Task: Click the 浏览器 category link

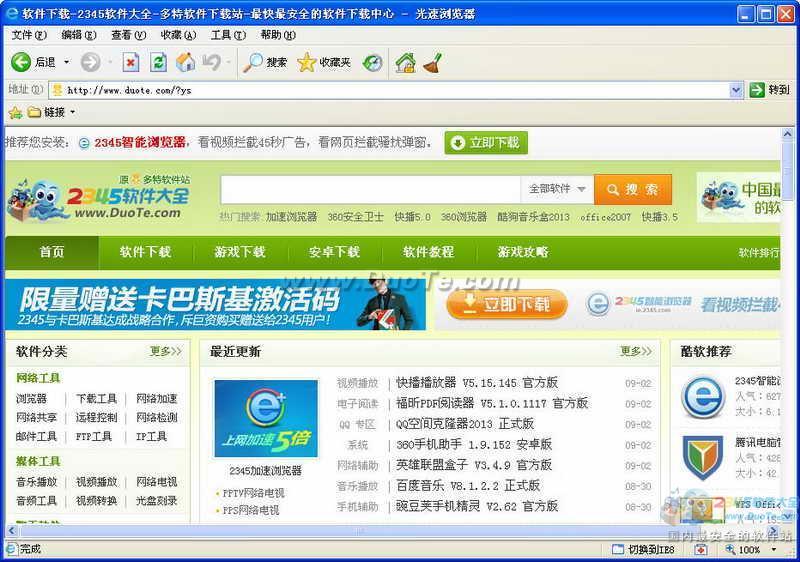Action: (x=32, y=398)
